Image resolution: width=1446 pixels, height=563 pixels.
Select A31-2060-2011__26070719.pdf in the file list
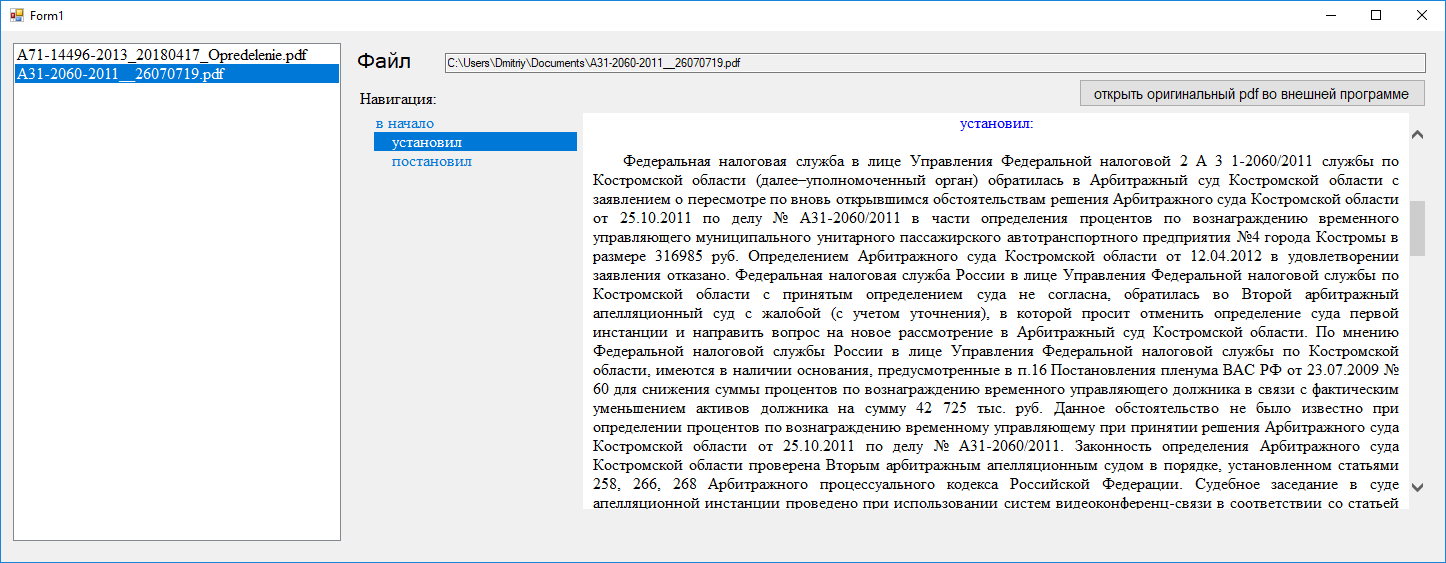click(x=120, y=74)
